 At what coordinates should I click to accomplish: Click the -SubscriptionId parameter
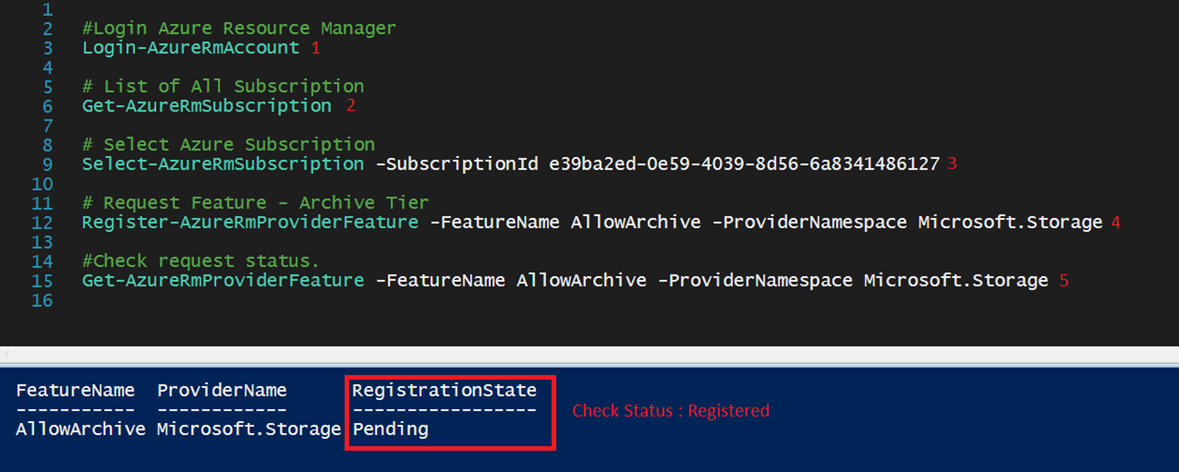[x=456, y=164]
